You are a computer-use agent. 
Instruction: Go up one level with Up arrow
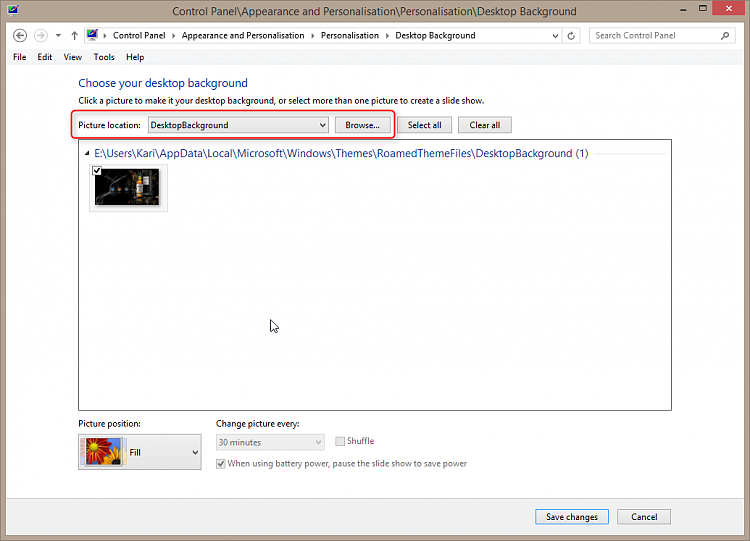click(75, 35)
